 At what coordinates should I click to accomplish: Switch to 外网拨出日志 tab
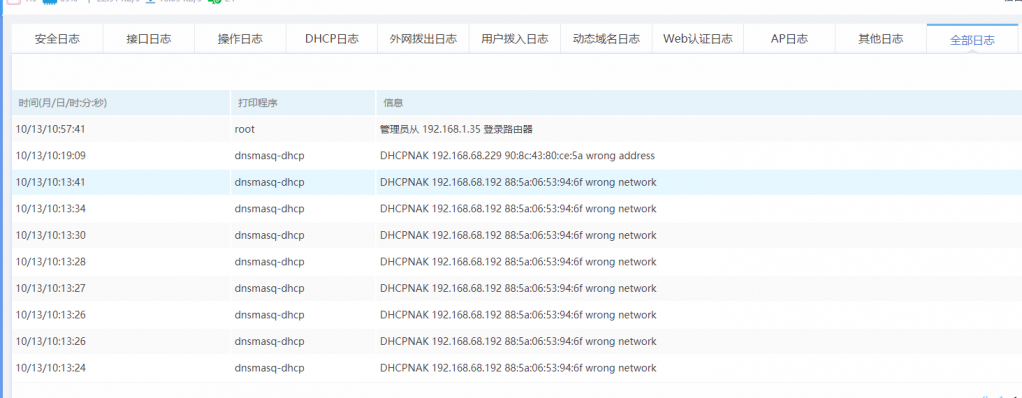click(423, 39)
